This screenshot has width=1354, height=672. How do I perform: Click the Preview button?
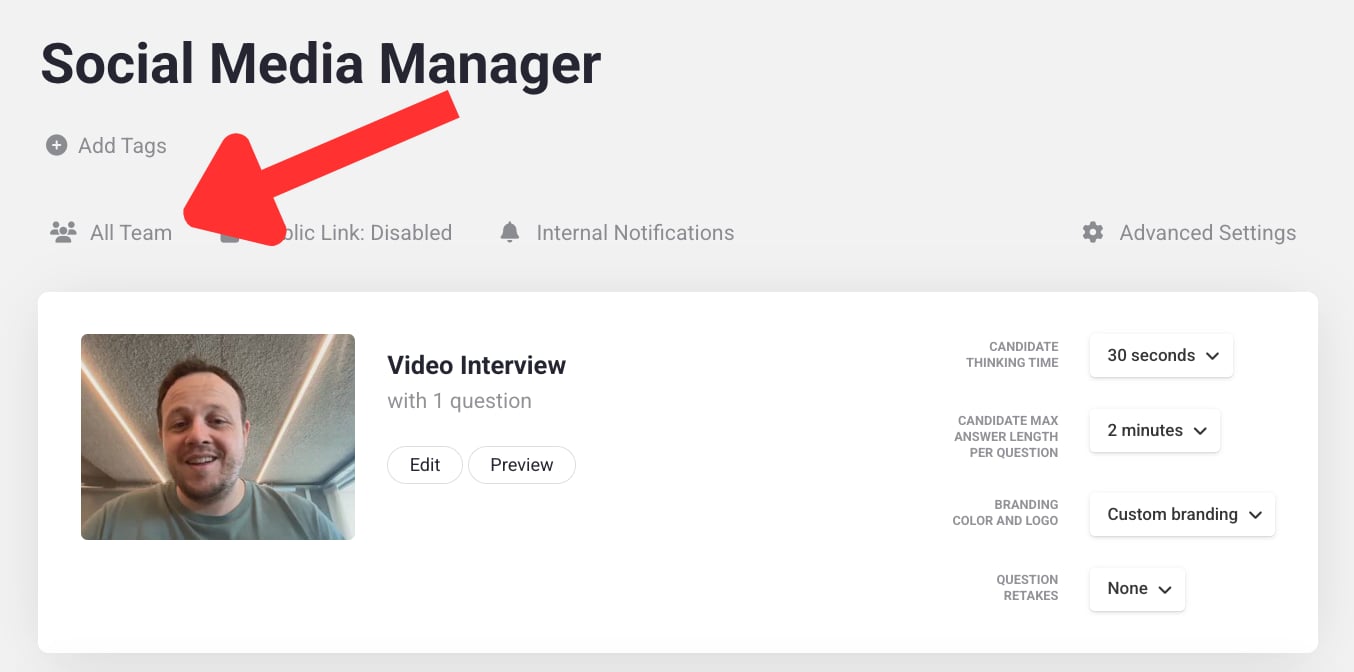[522, 465]
